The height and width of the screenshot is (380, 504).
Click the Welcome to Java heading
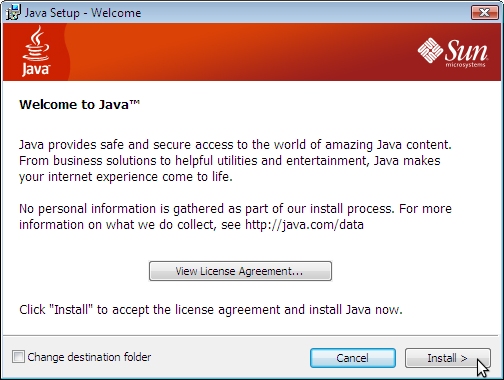[x=79, y=105]
